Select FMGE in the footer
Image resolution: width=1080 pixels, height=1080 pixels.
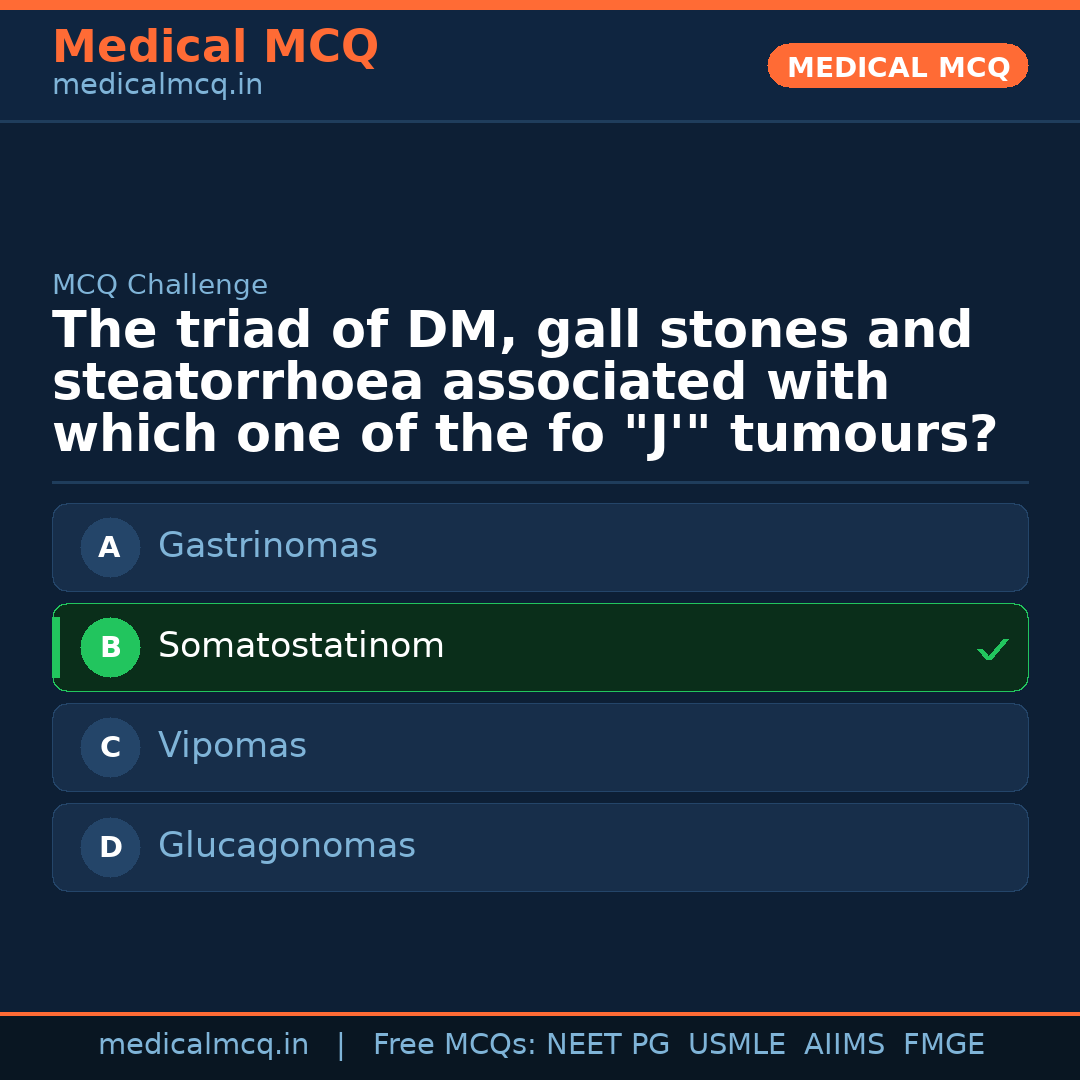click(x=943, y=1045)
